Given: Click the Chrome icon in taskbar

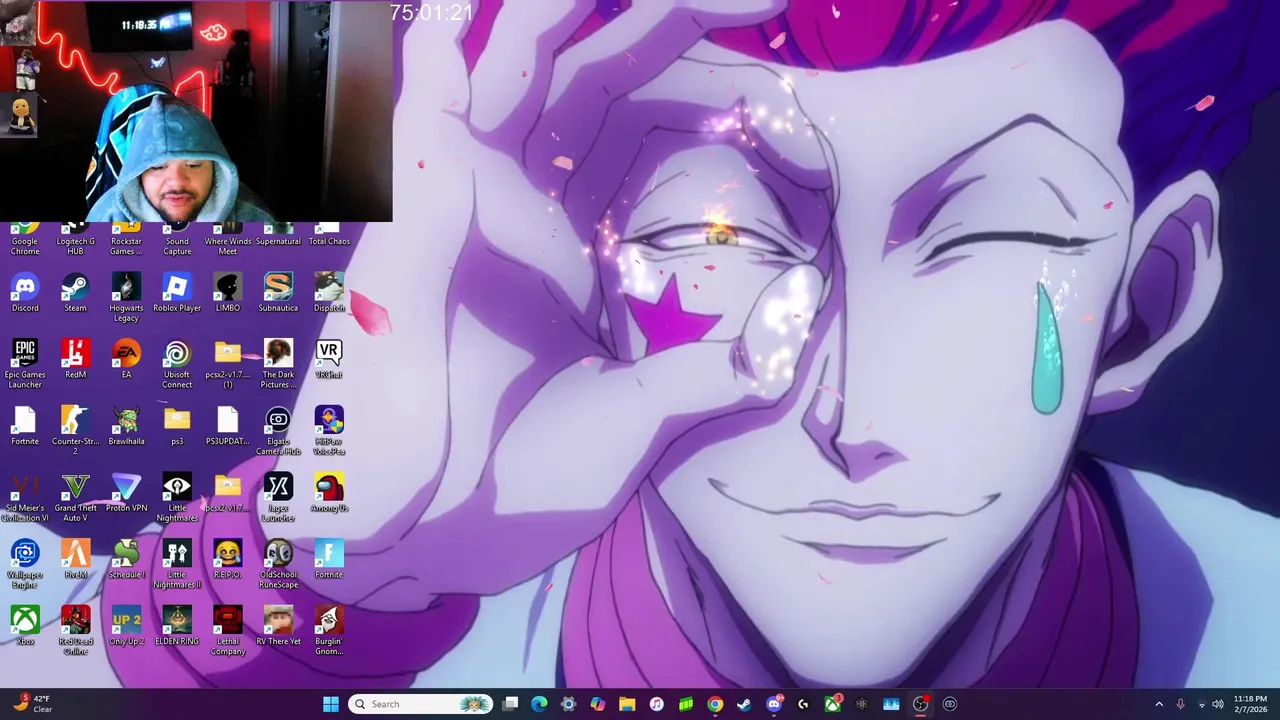Looking at the screenshot, I should pos(715,704).
